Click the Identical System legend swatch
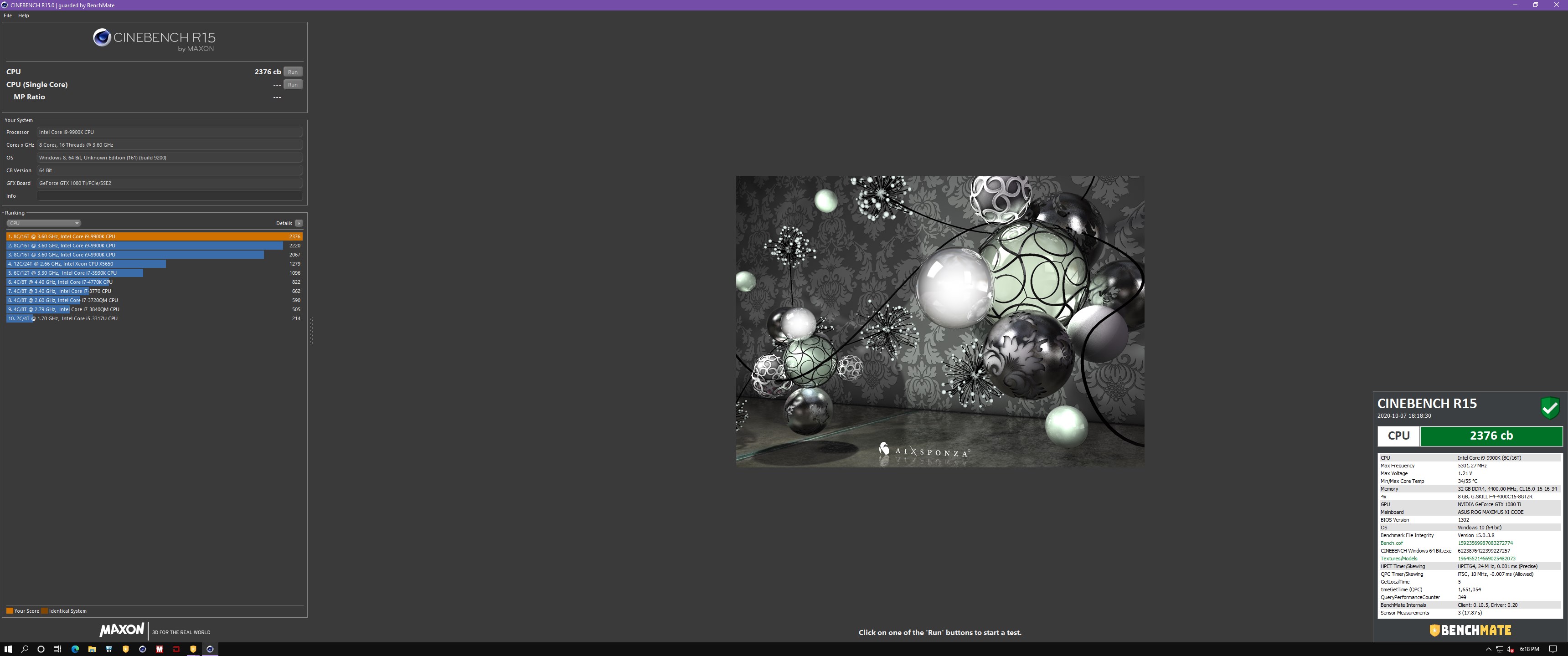Image resolution: width=1568 pixels, height=656 pixels. pos(44,611)
